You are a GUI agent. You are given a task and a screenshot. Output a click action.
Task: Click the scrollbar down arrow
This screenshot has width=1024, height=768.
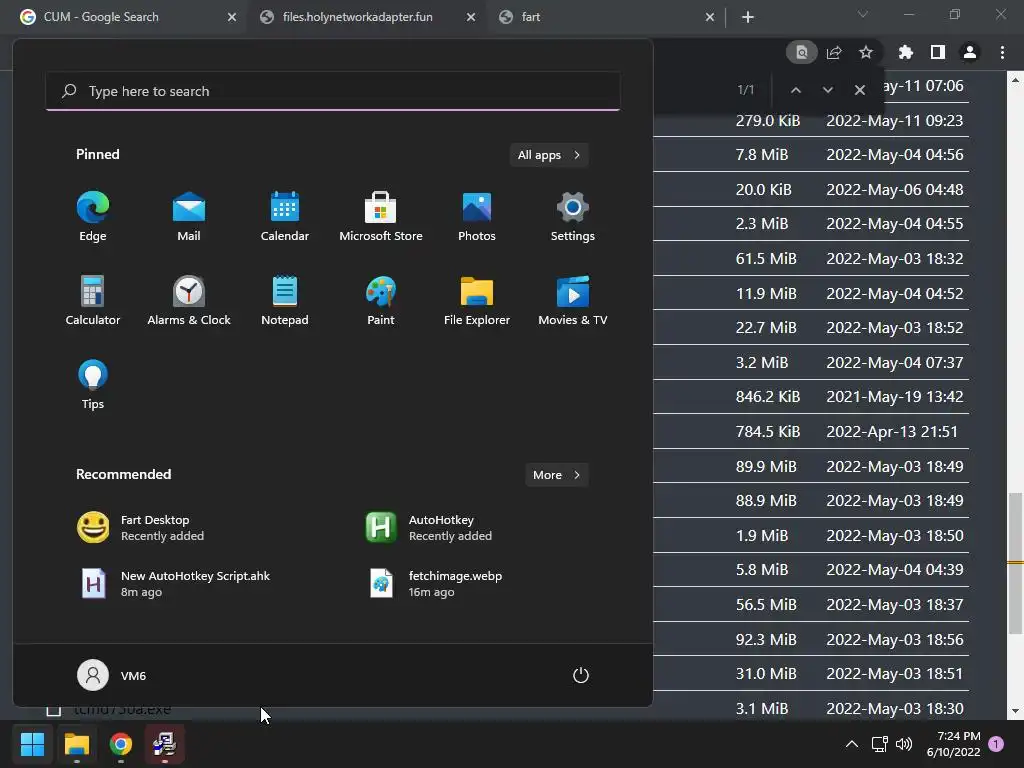point(1015,711)
